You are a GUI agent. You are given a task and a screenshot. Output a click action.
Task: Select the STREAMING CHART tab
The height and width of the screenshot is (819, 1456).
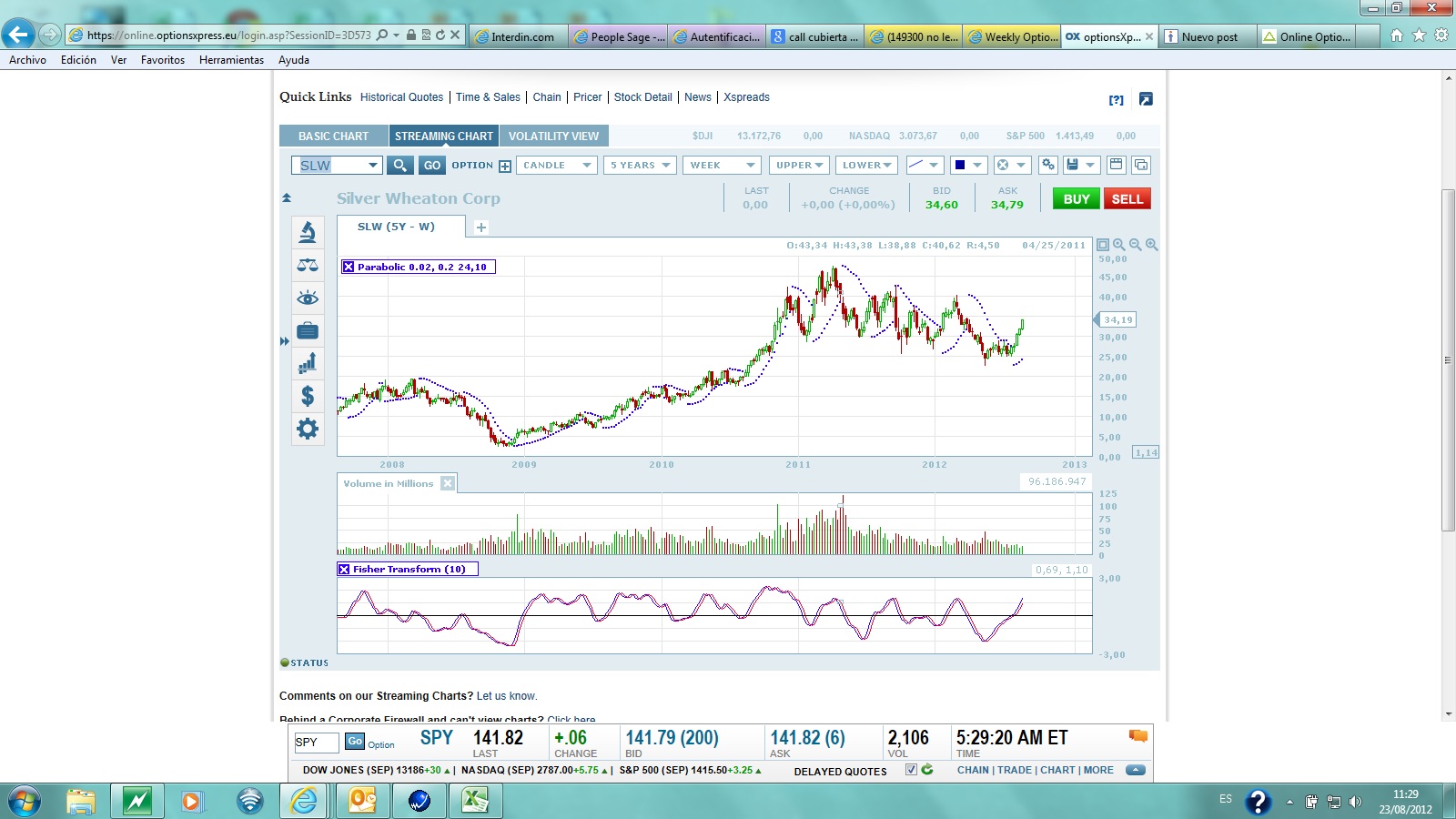click(x=443, y=136)
